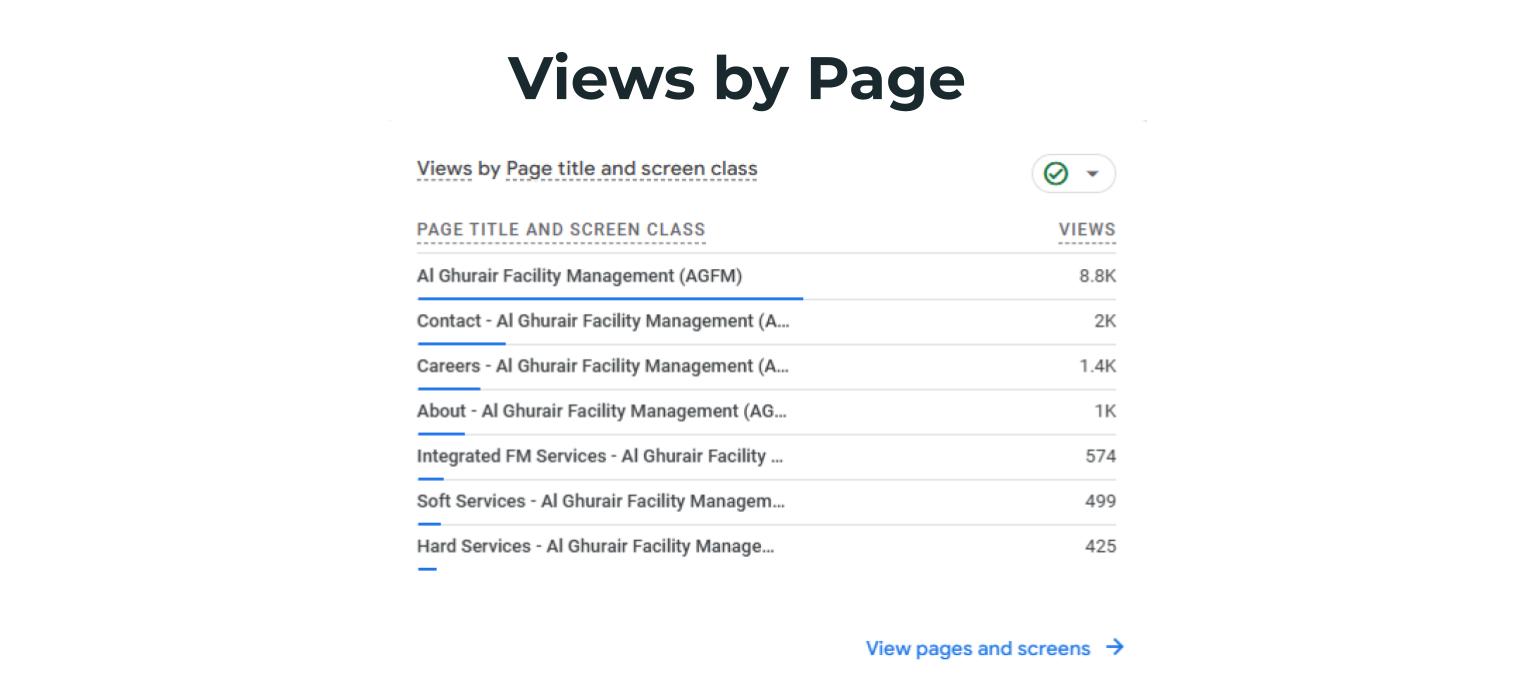Open the dropdown arrow beside the green checkmark
Viewport: 1536px width, 679px height.
1092,174
